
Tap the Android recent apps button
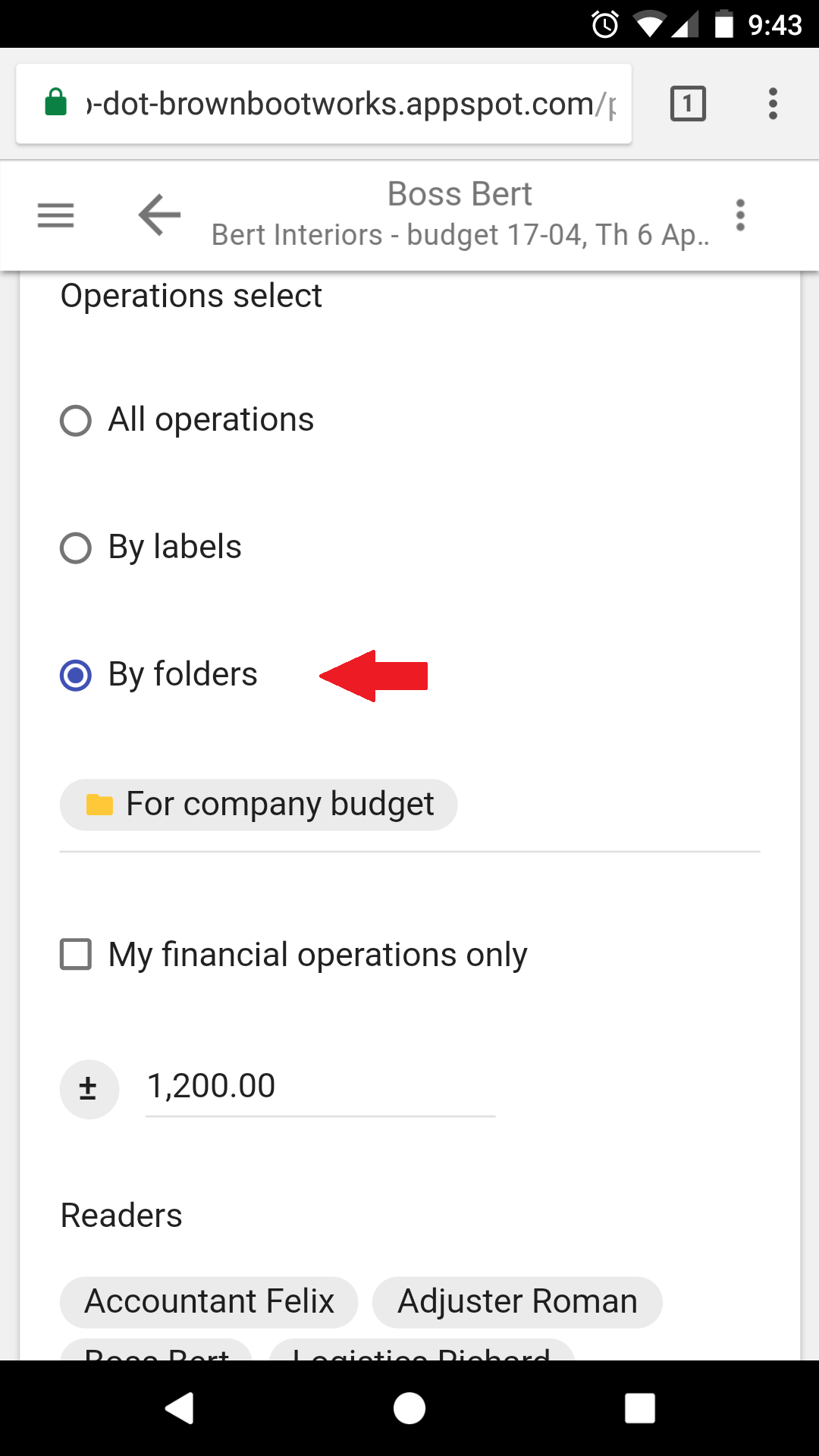640,1408
